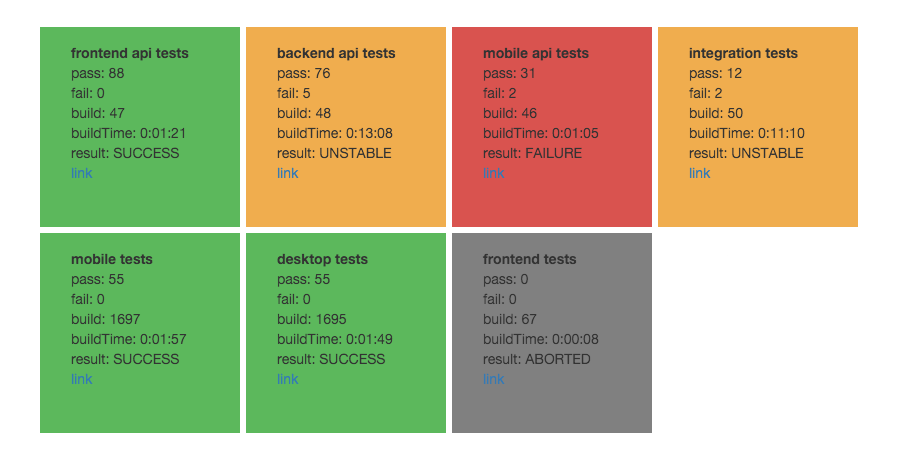Image resolution: width=899 pixels, height=465 pixels.
Task: Open the mobile api tests link
Action: click(493, 173)
